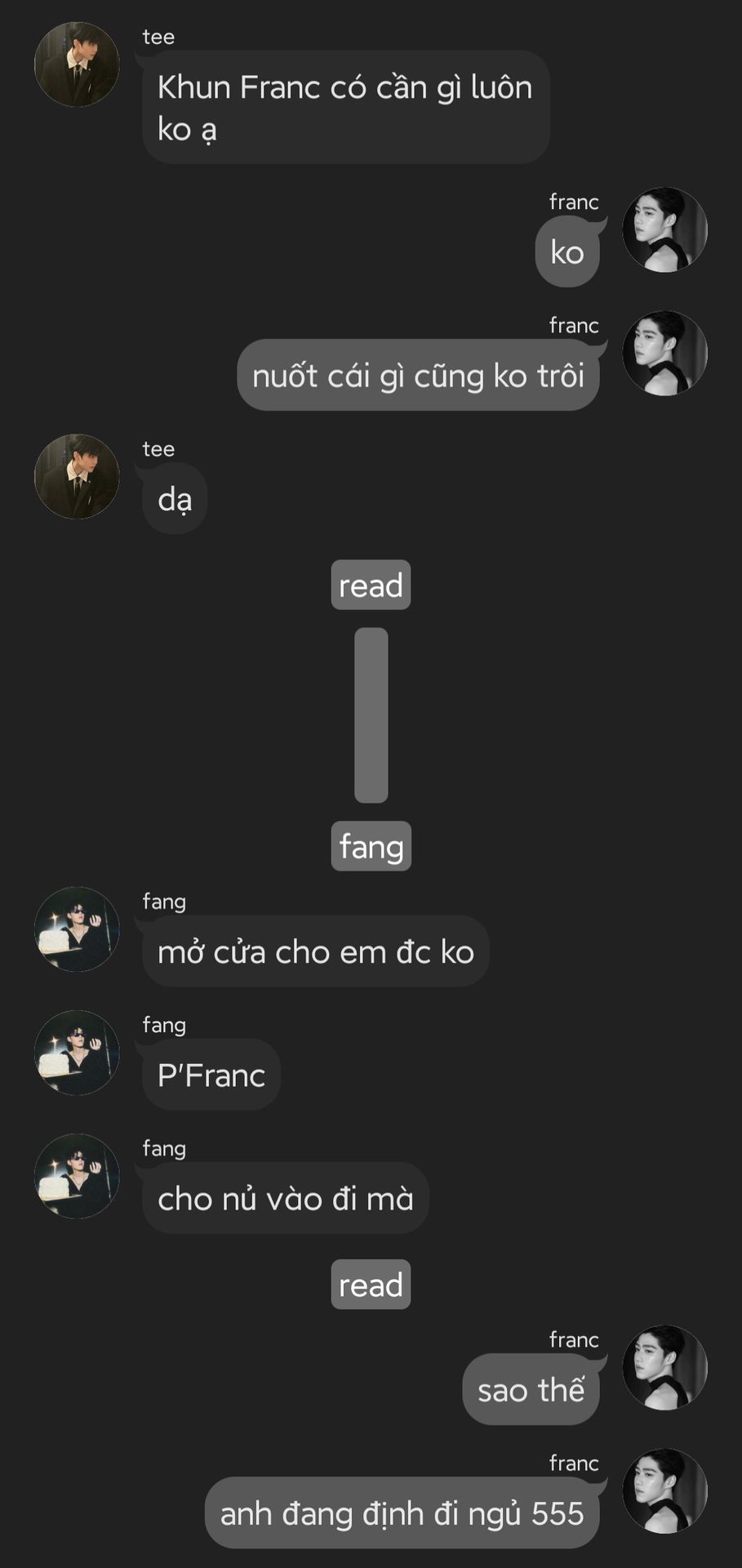Open franc's avatar next to 'sao thế' message
Viewport: 742px width, 1568px height.
[664, 1367]
